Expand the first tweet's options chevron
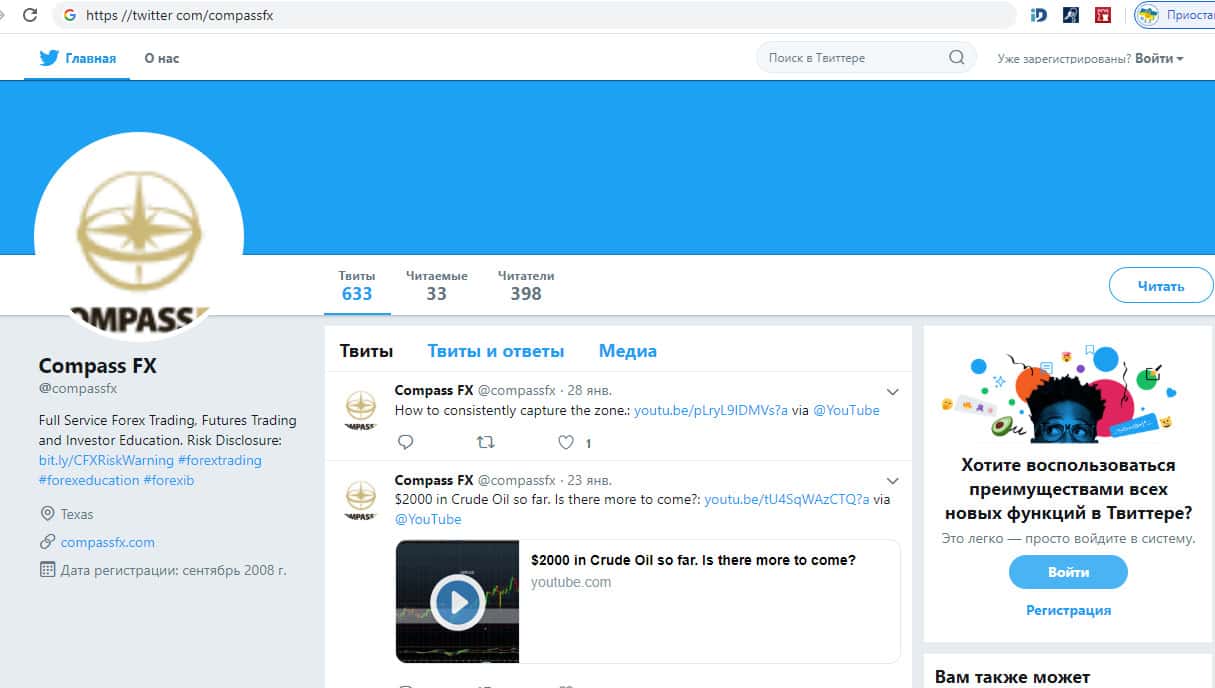Image resolution: width=1215 pixels, height=688 pixels. (x=893, y=392)
